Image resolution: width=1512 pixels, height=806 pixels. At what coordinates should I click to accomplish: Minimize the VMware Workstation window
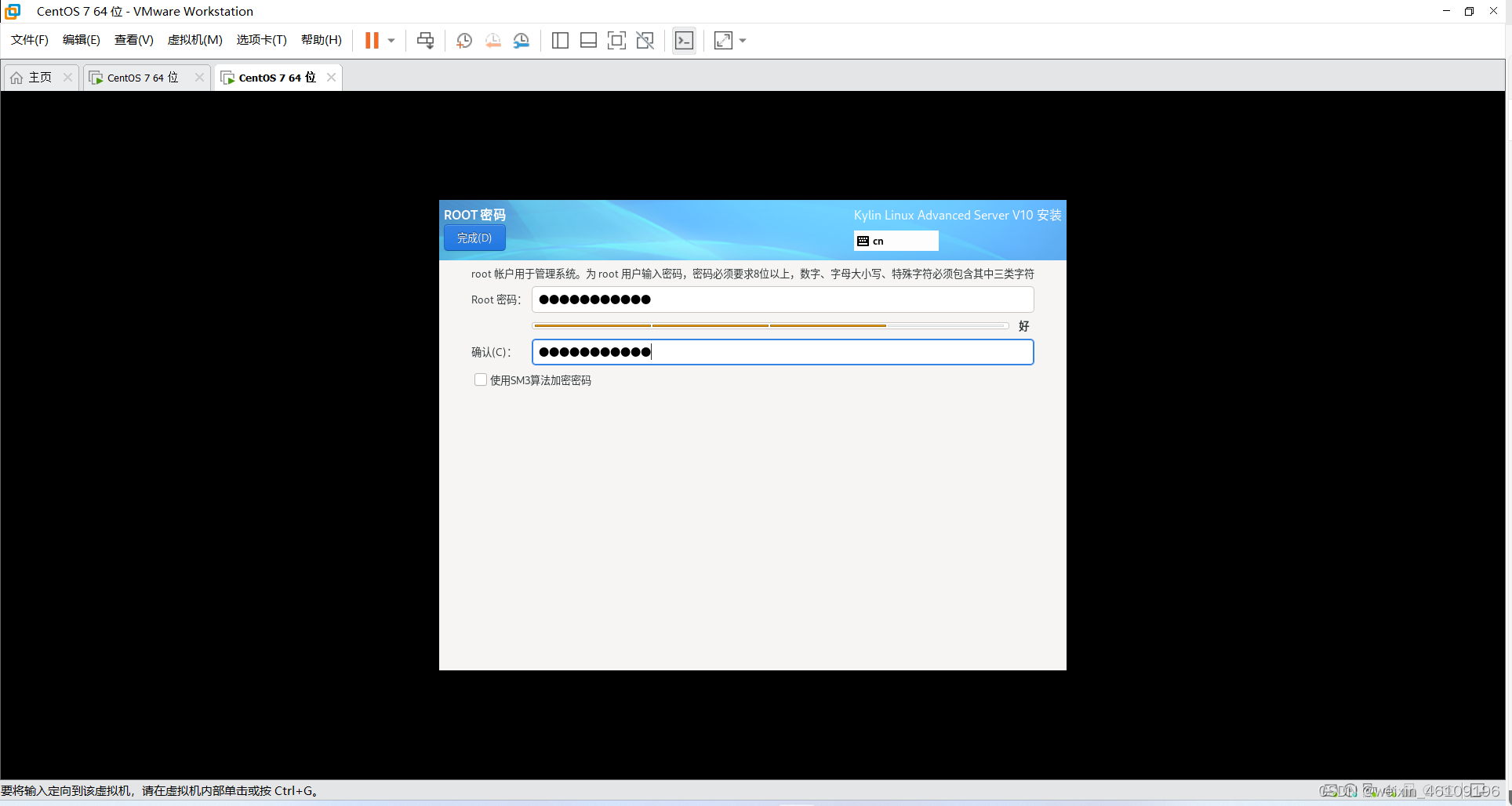click(1446, 11)
